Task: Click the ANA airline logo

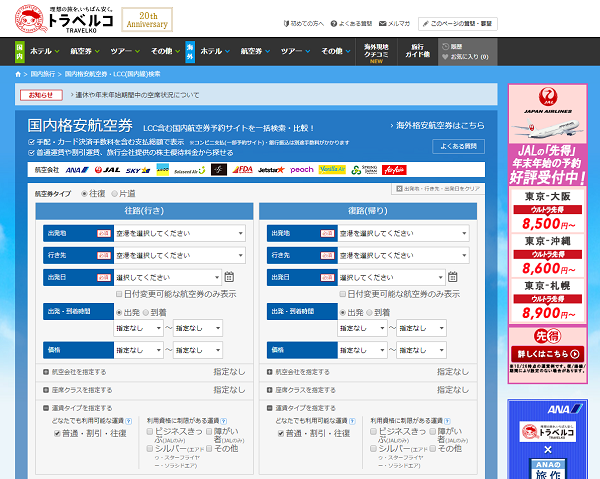Action: click(x=77, y=170)
